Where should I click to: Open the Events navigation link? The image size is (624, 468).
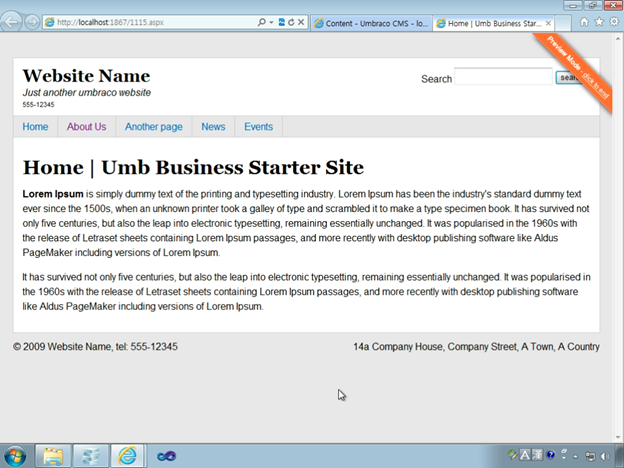pos(258,127)
